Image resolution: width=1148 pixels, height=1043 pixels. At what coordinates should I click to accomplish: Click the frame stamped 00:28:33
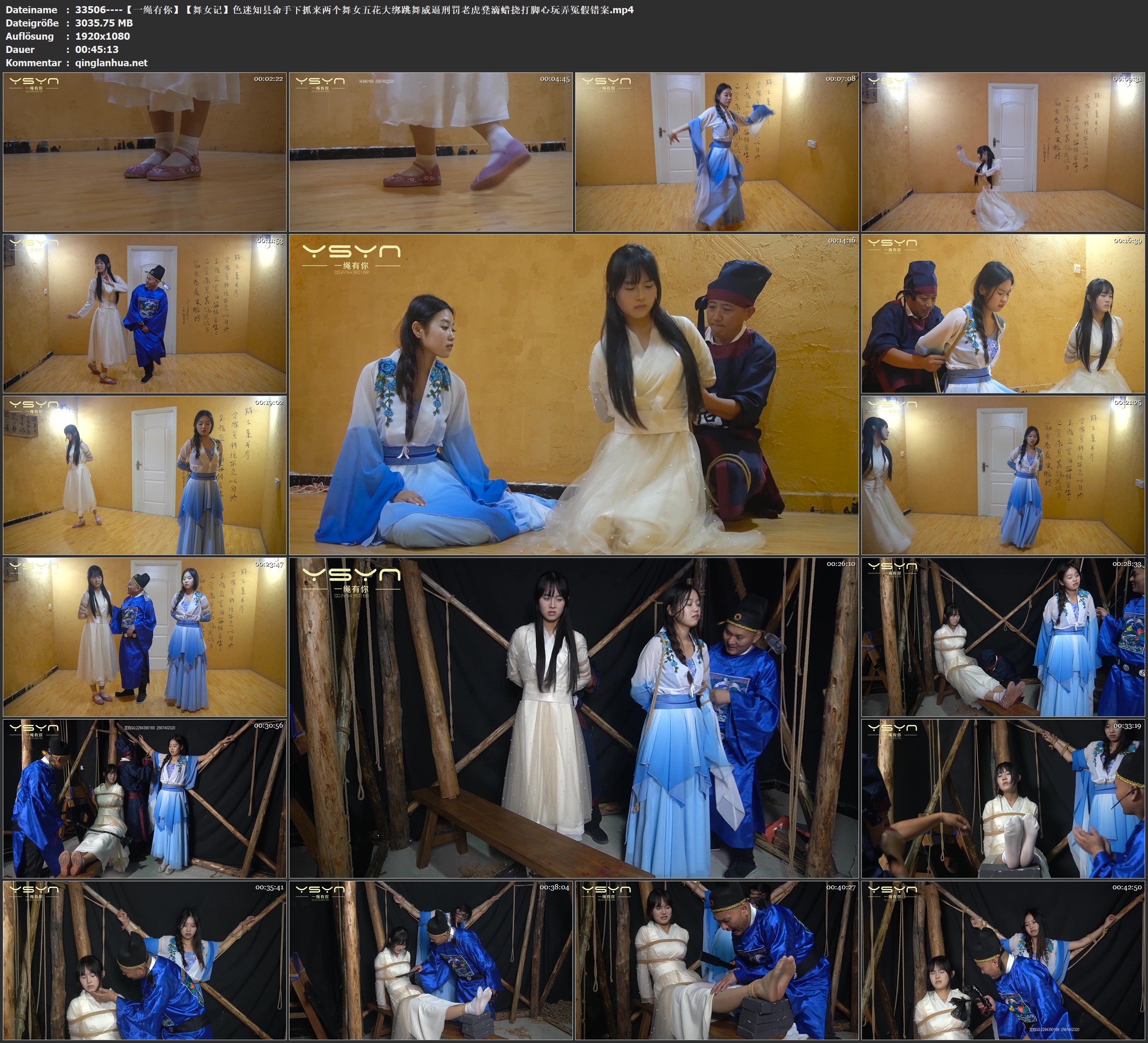(x=1003, y=636)
